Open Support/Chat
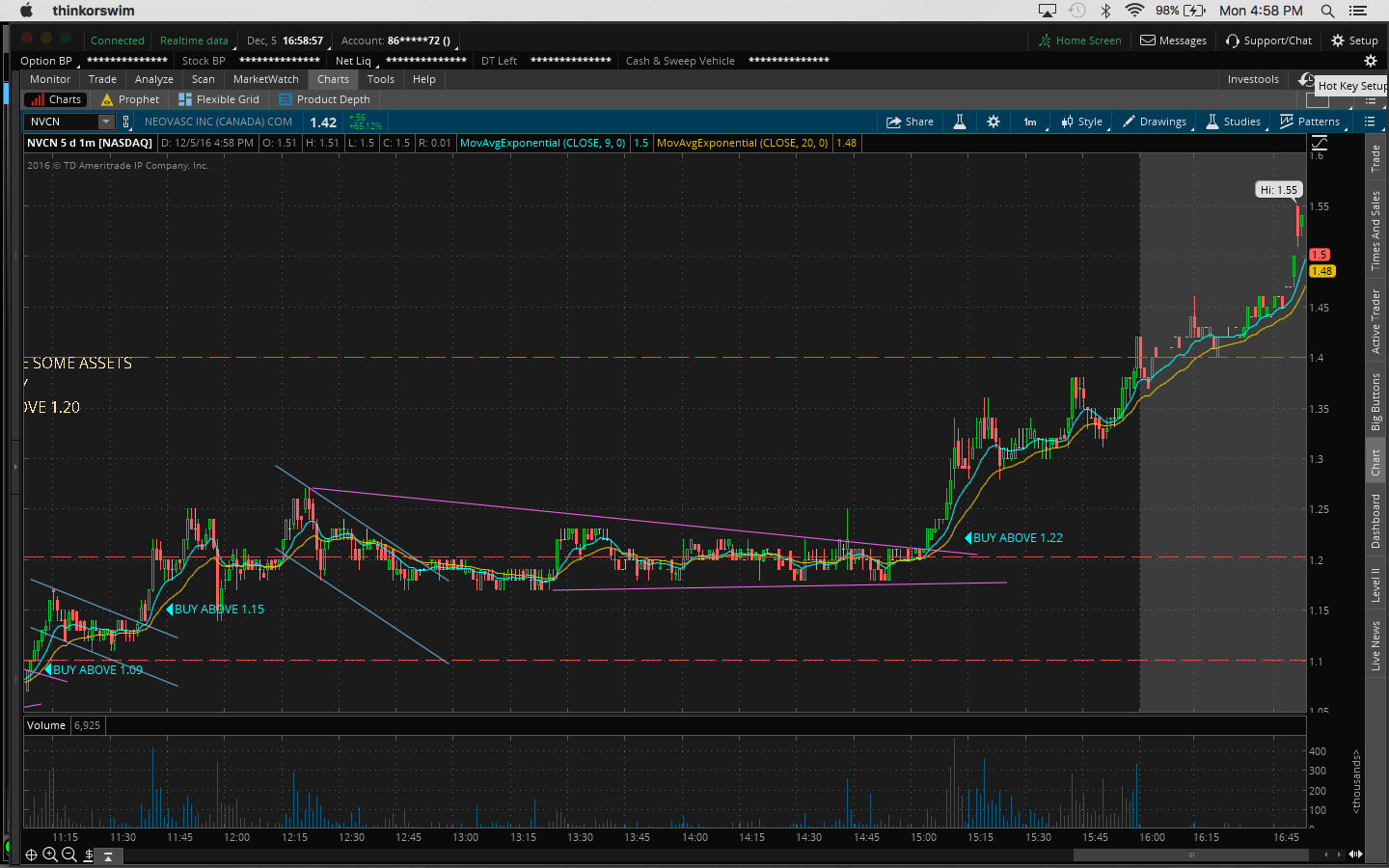Image resolution: width=1389 pixels, height=868 pixels. (x=1268, y=41)
